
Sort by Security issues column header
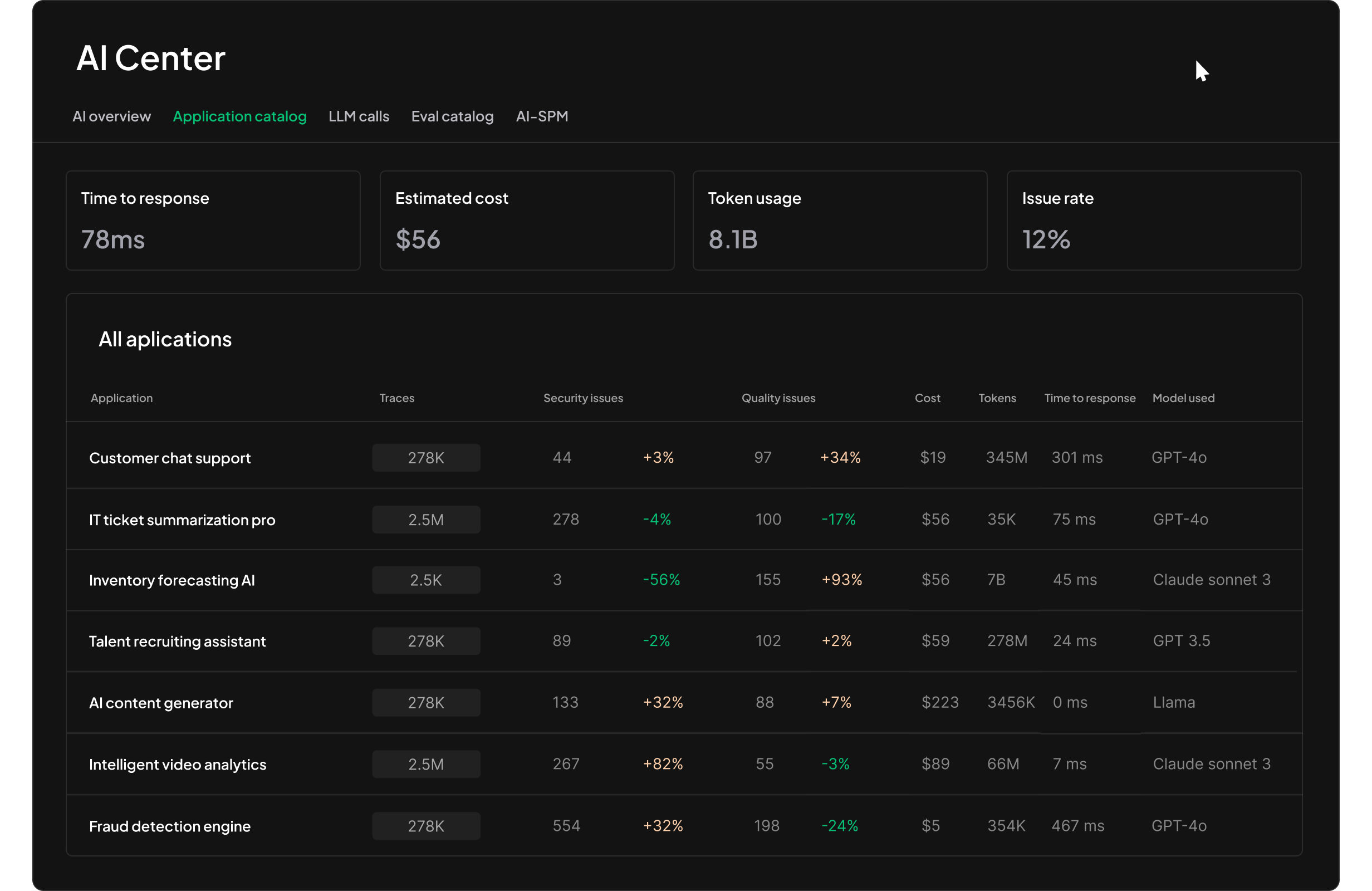click(583, 398)
